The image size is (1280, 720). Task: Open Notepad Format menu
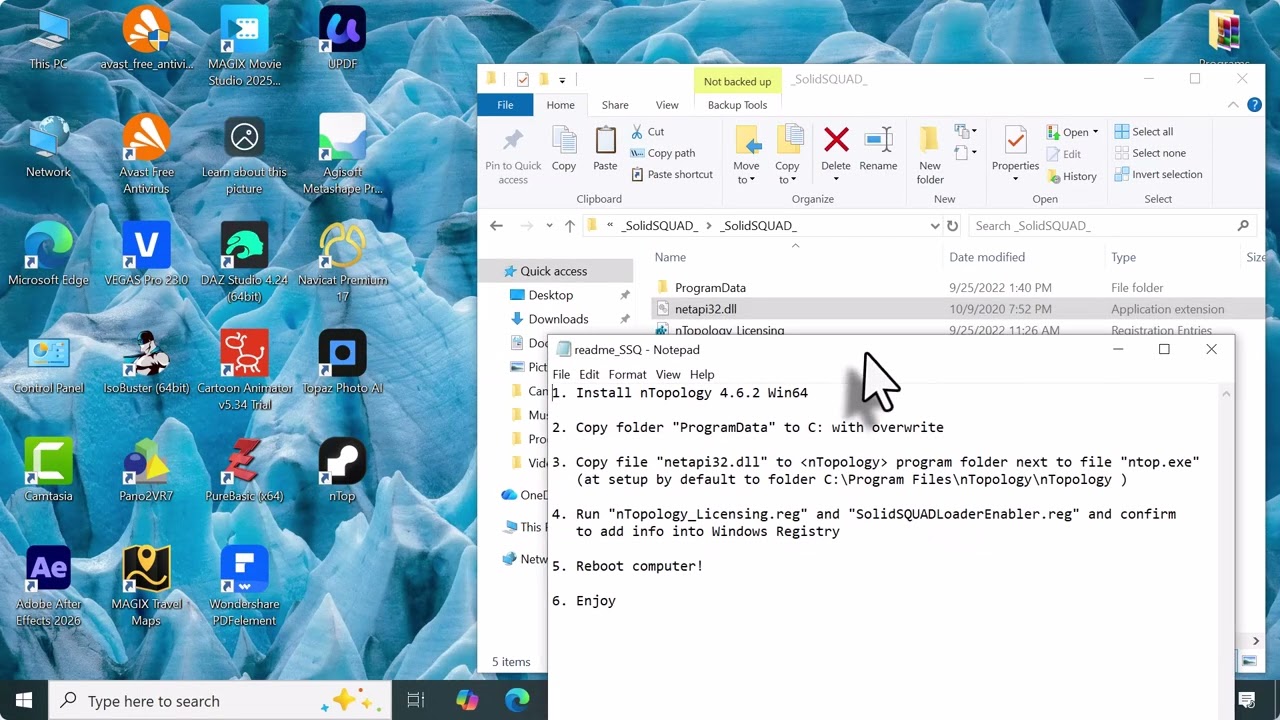tap(627, 374)
